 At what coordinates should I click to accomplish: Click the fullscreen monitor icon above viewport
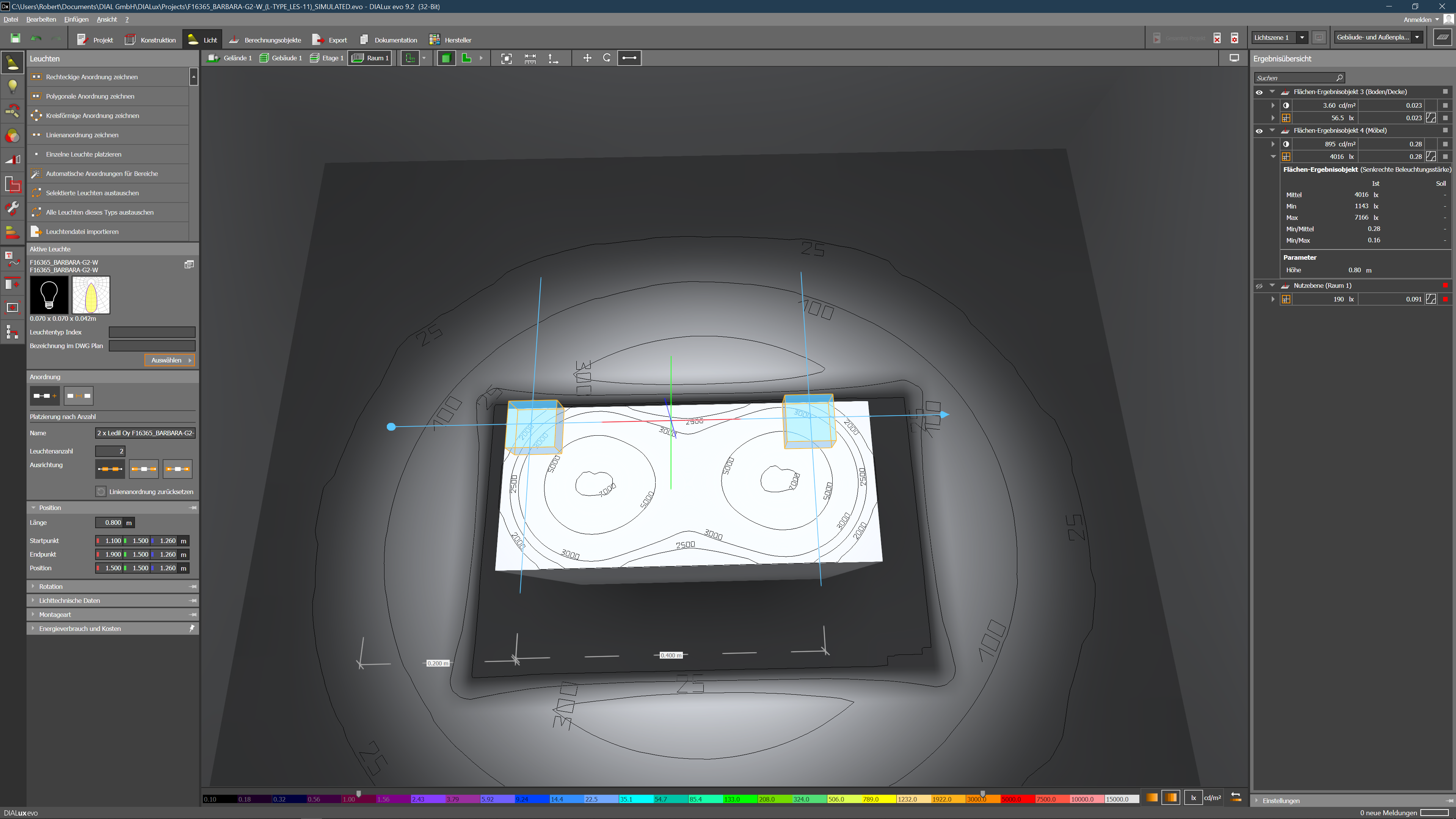click(1234, 58)
